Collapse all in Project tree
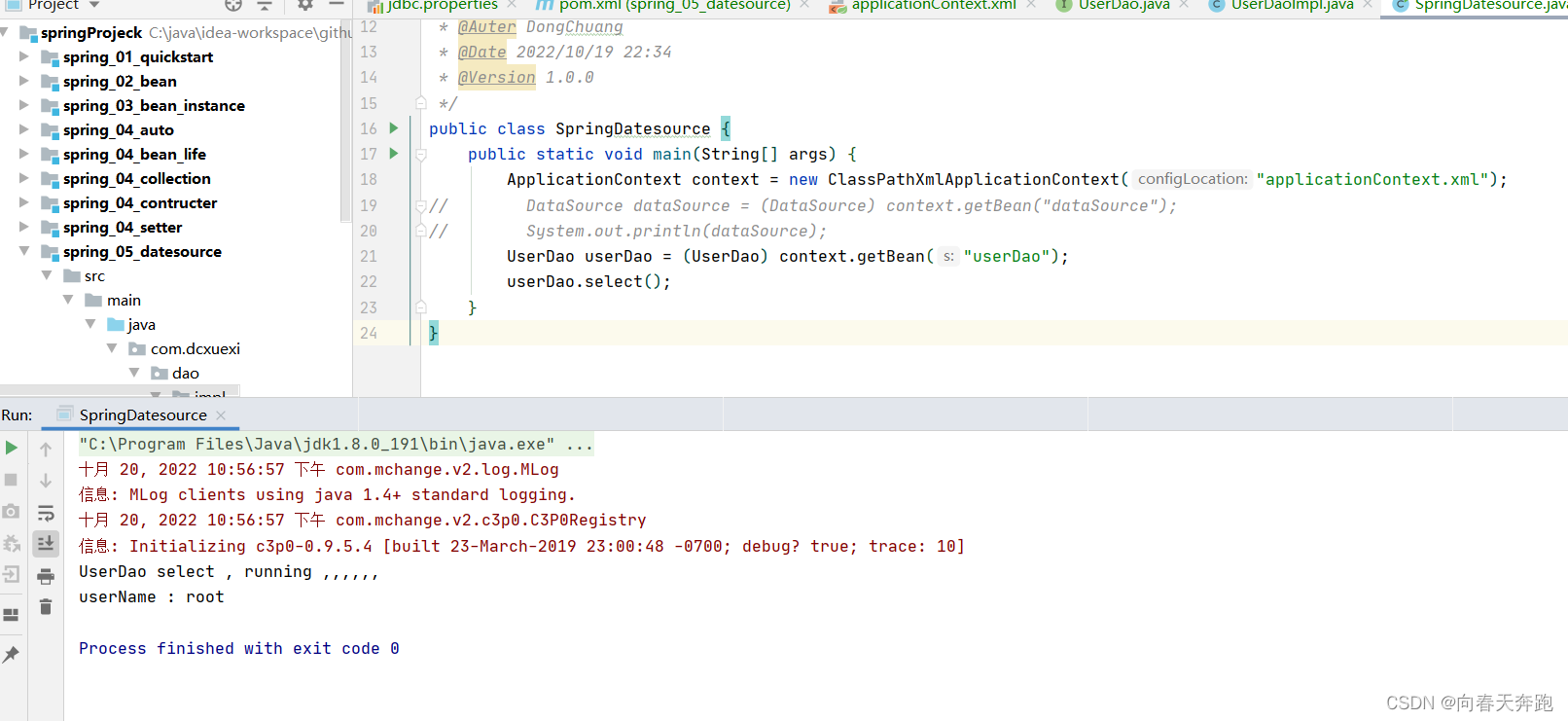Image resolution: width=1568 pixels, height=721 pixels. [265, 5]
